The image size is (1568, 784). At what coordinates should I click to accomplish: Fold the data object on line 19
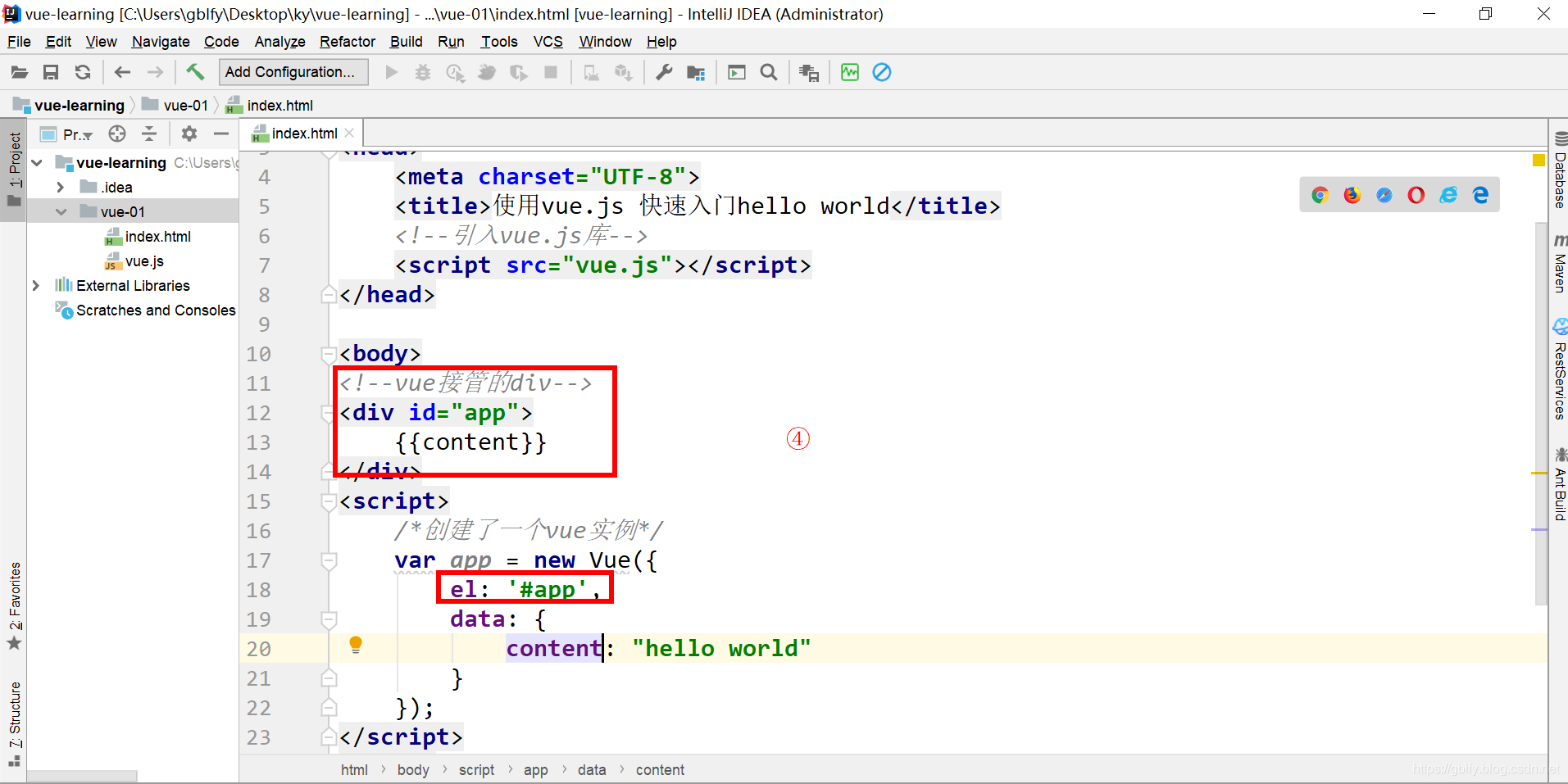coord(329,619)
